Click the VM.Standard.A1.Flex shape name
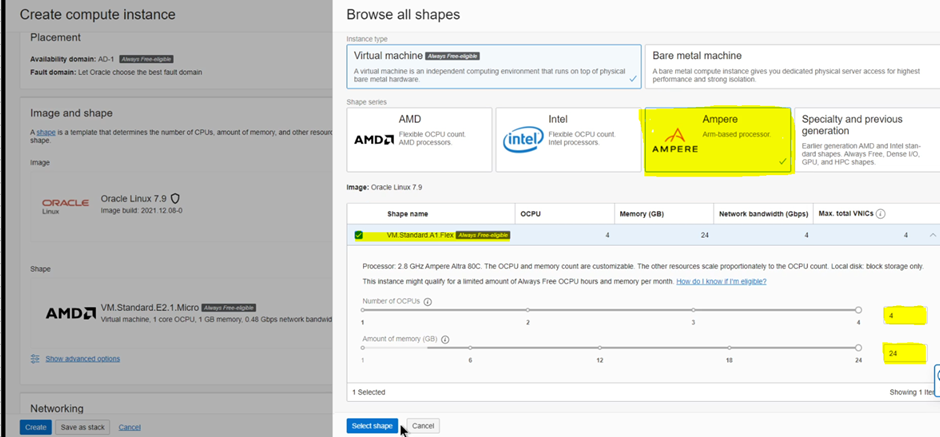Viewport: 940px width, 437px height. click(420, 236)
